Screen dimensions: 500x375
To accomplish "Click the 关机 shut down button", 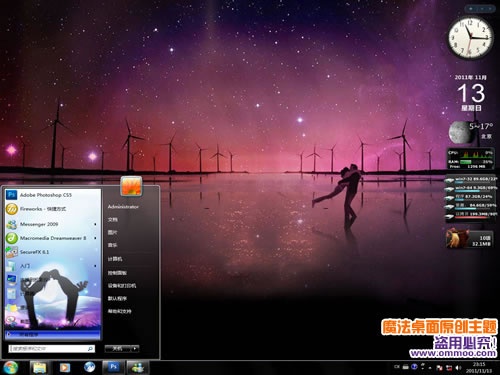I will tap(117, 349).
